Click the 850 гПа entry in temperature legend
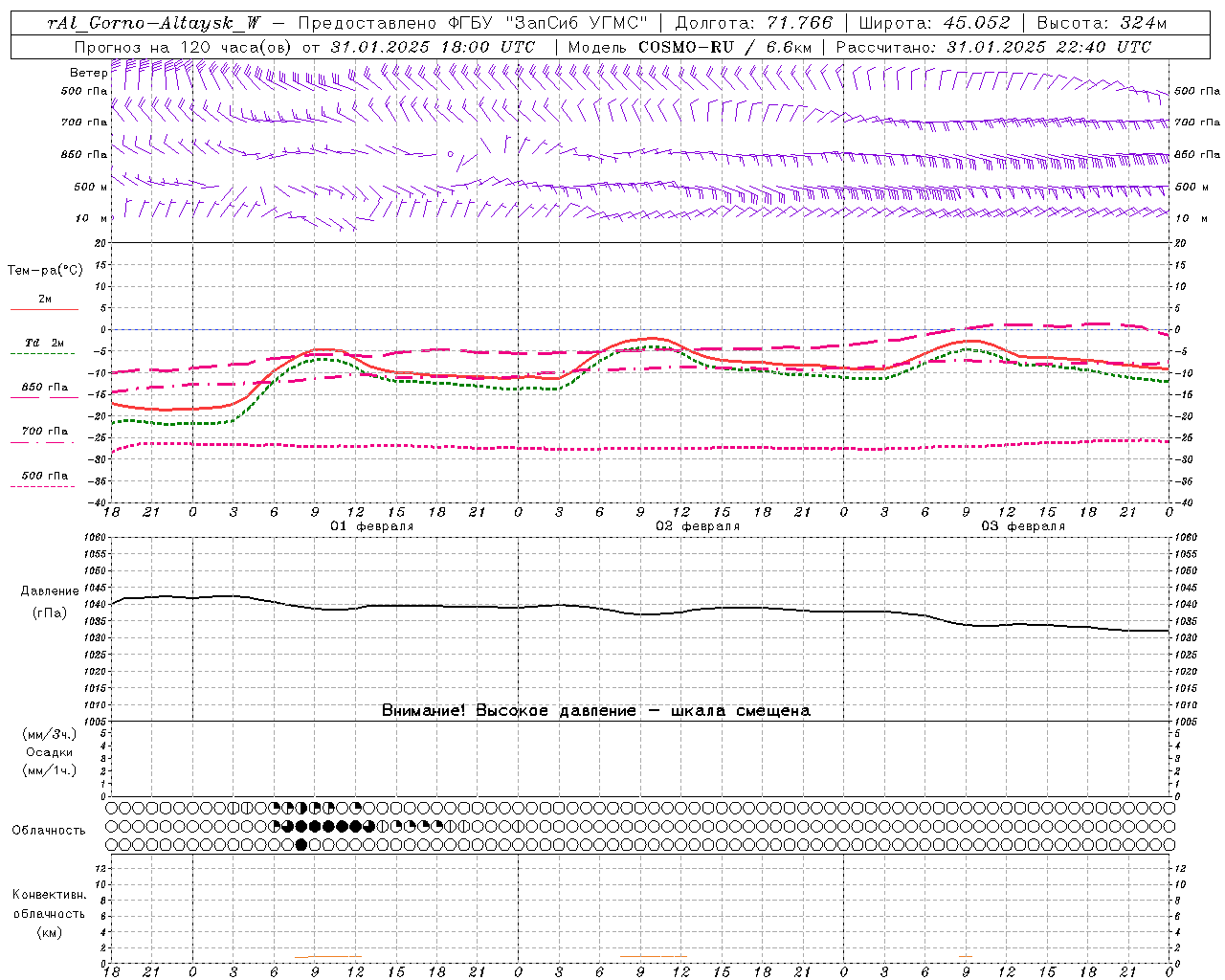The width and height of the screenshot is (1225, 980). click(44, 390)
